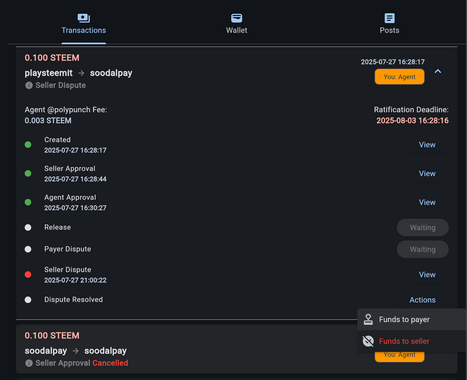Open the Actions dropdown for Dispute Resolved

422,300
